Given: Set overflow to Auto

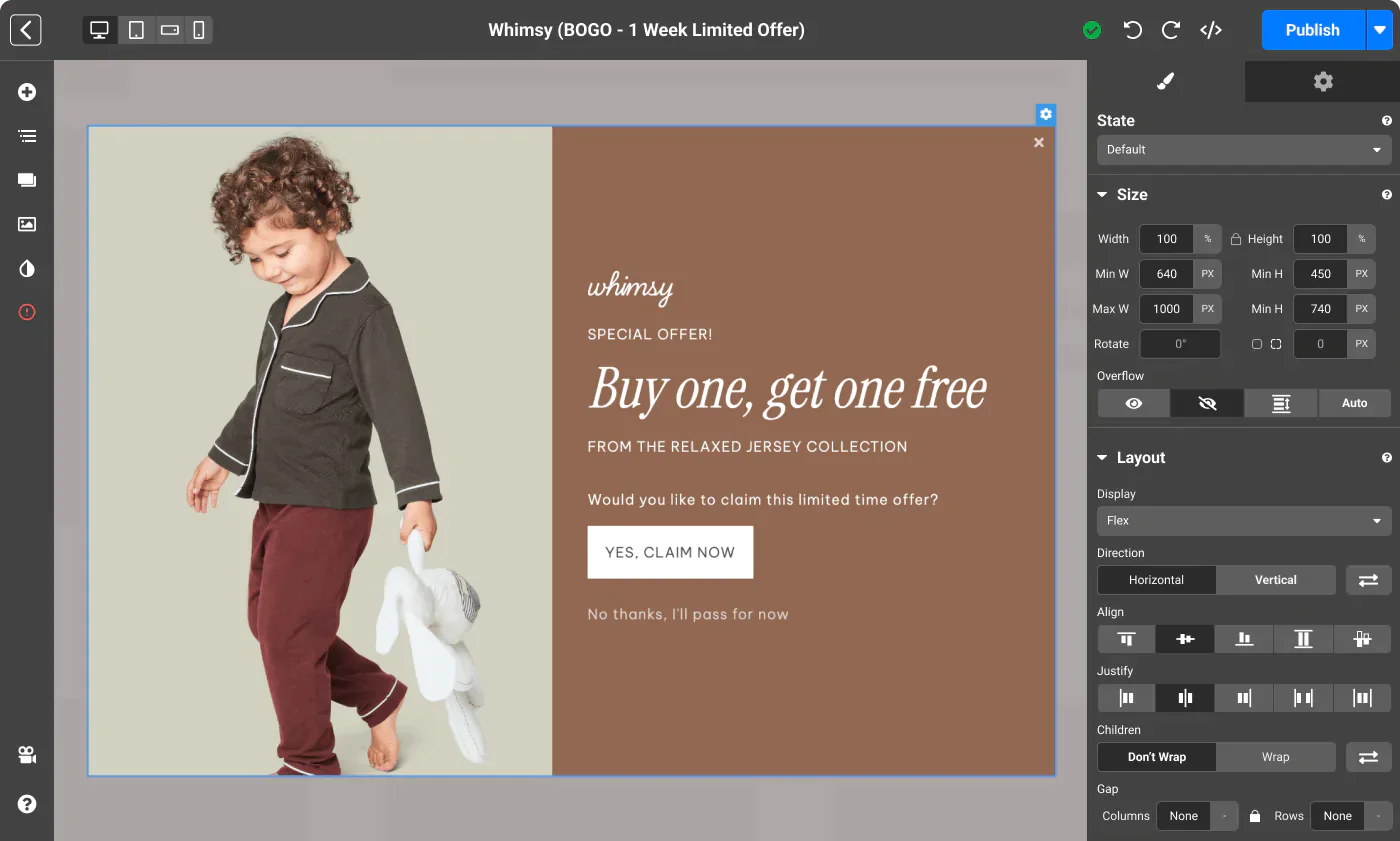Looking at the screenshot, I should tap(1354, 403).
